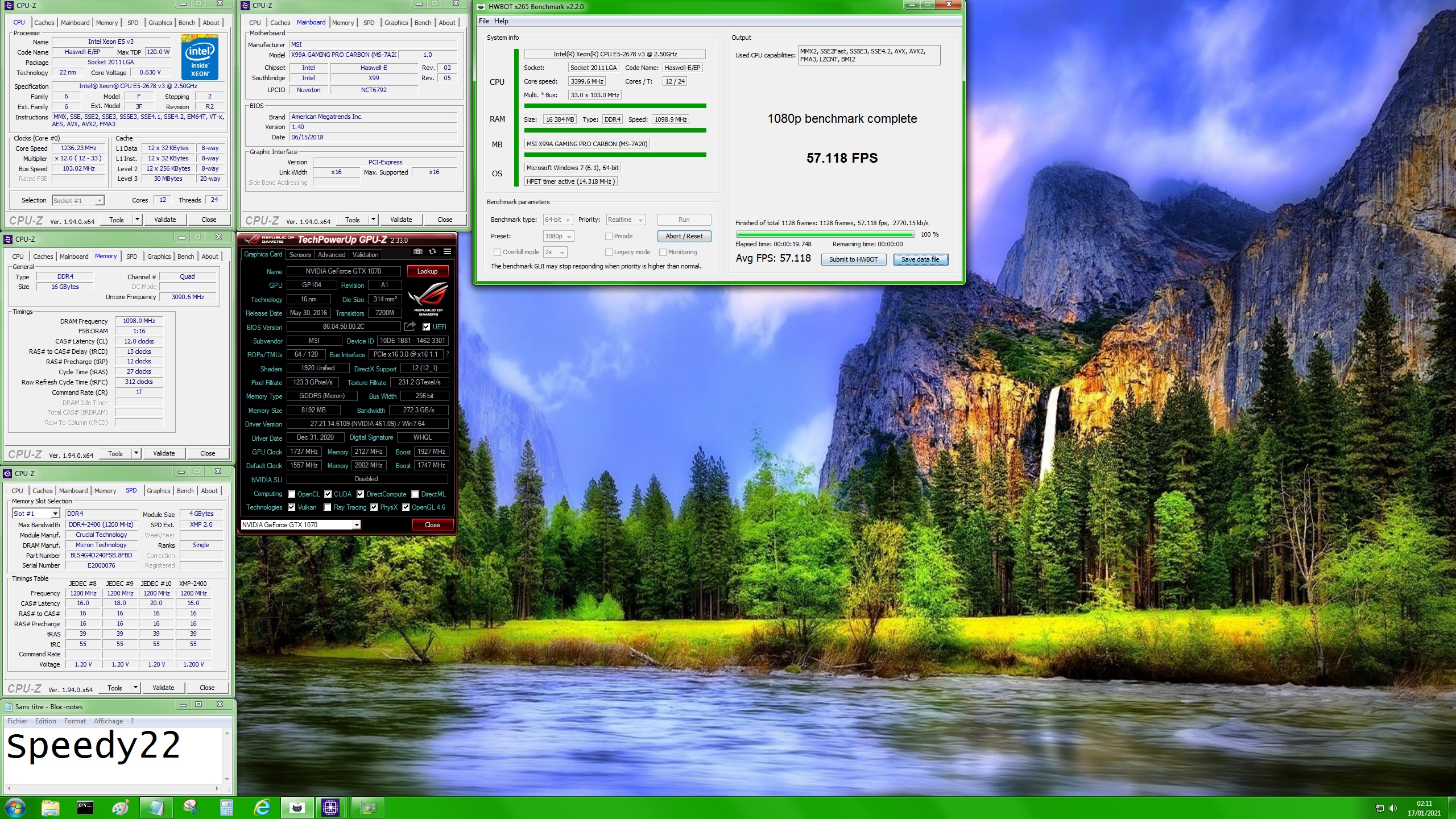Open the Windows Start orb
Screen dimensions: 1456x819
(15, 807)
